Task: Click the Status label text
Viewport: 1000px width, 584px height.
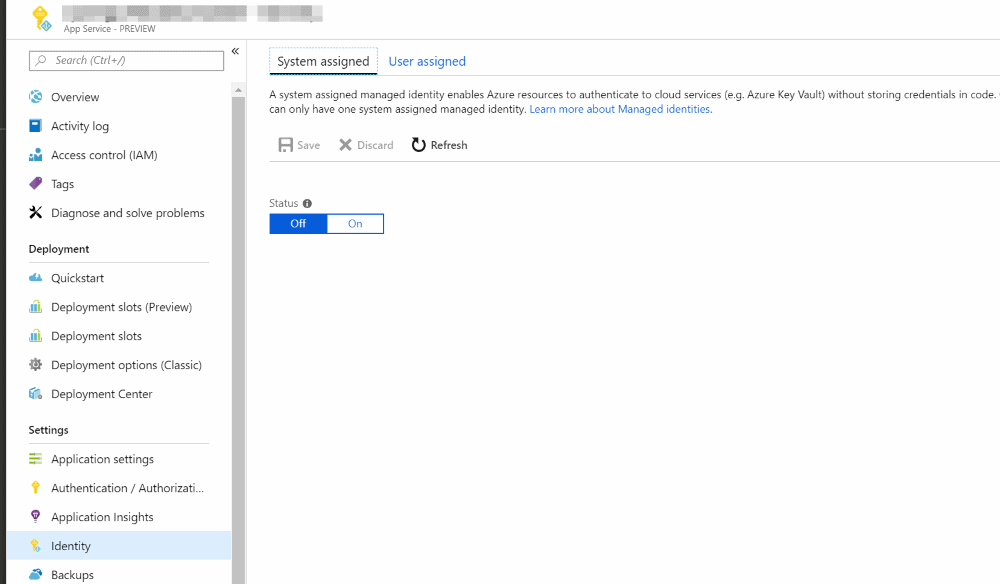Action: (283, 203)
